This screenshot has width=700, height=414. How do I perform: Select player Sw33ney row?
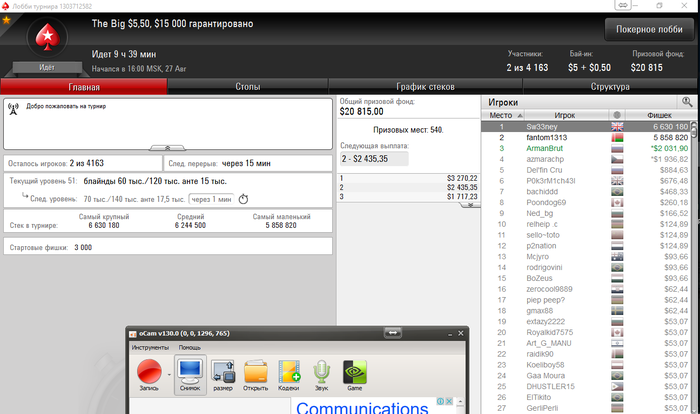pyautogui.click(x=586, y=127)
